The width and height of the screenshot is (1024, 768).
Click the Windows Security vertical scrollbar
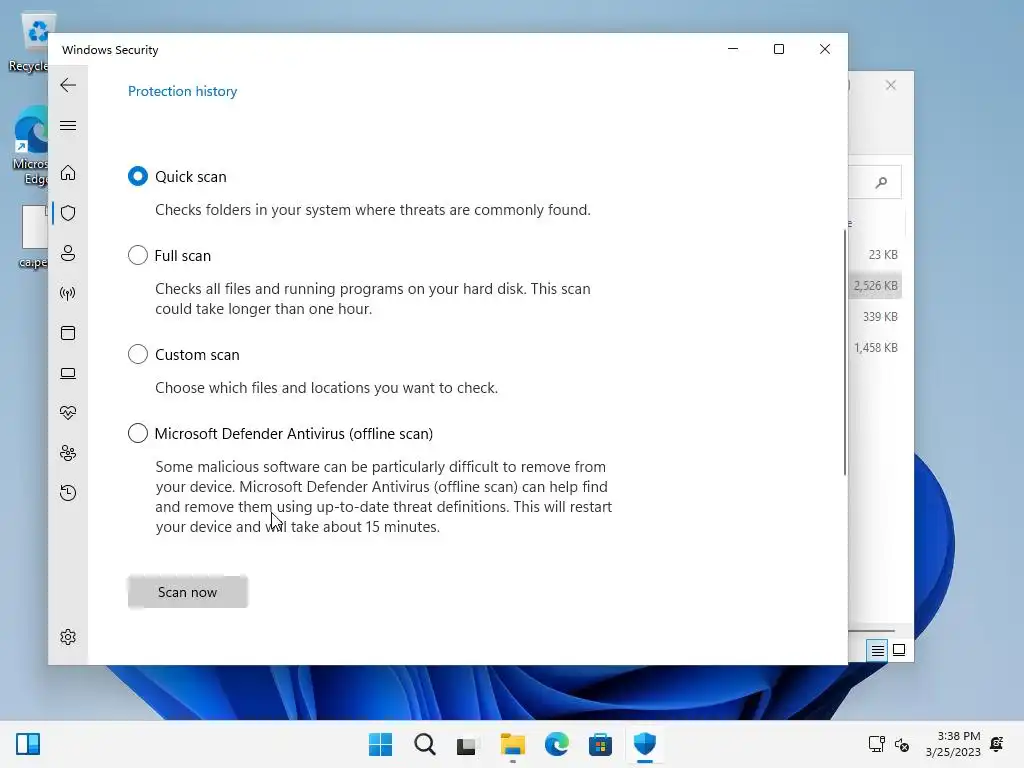(x=844, y=353)
